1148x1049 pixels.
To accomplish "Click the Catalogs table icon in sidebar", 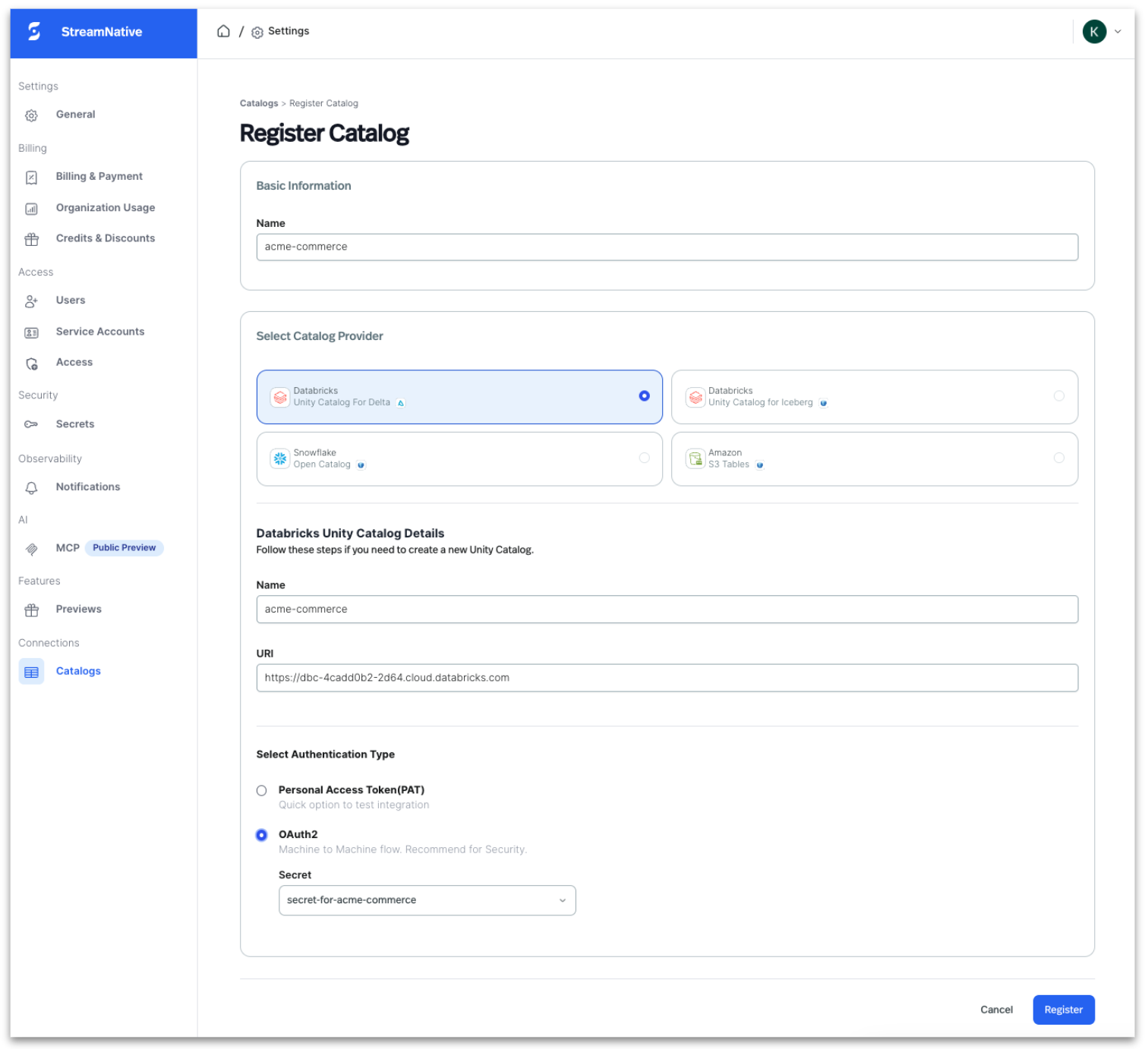I will pos(31,672).
